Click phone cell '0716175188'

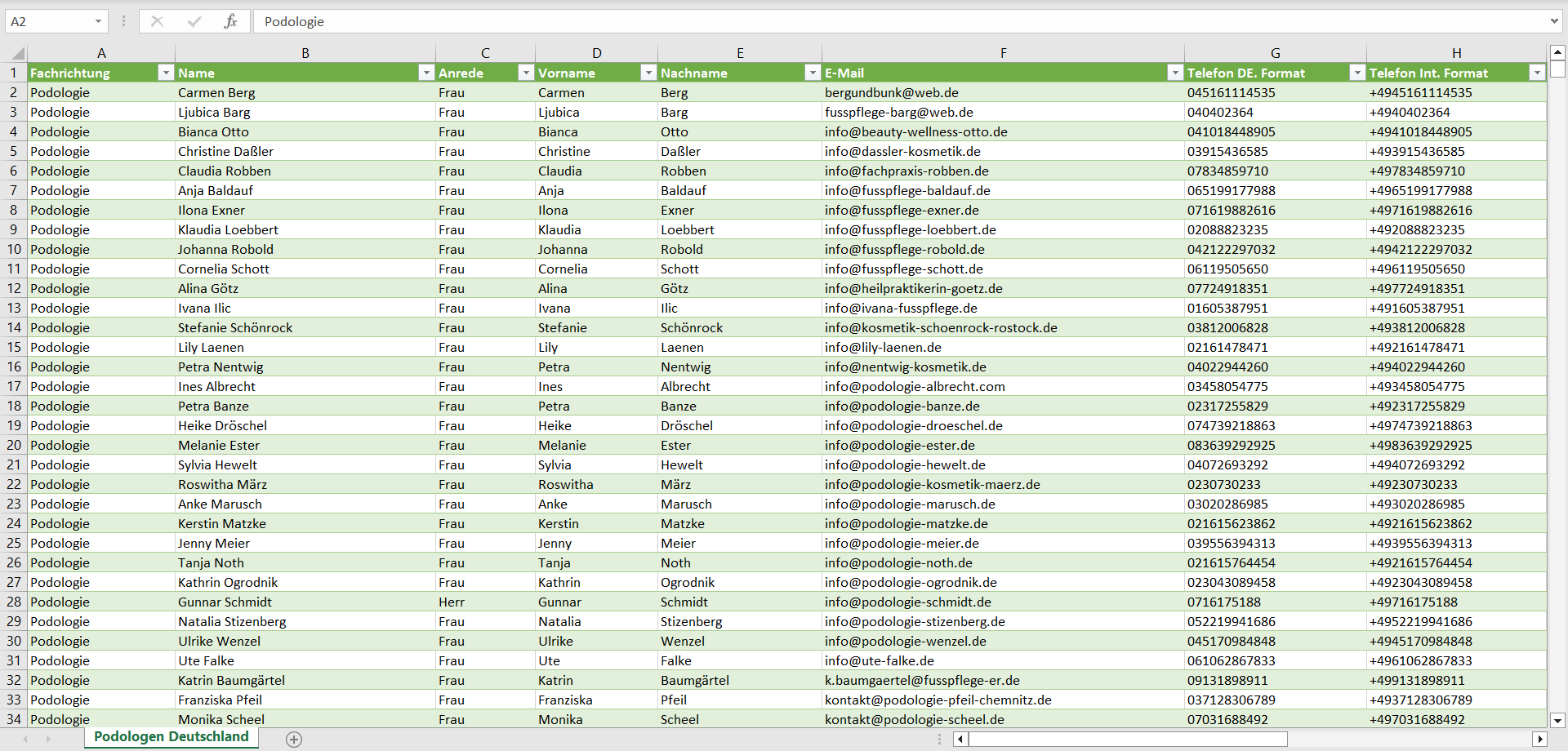(x=1276, y=602)
